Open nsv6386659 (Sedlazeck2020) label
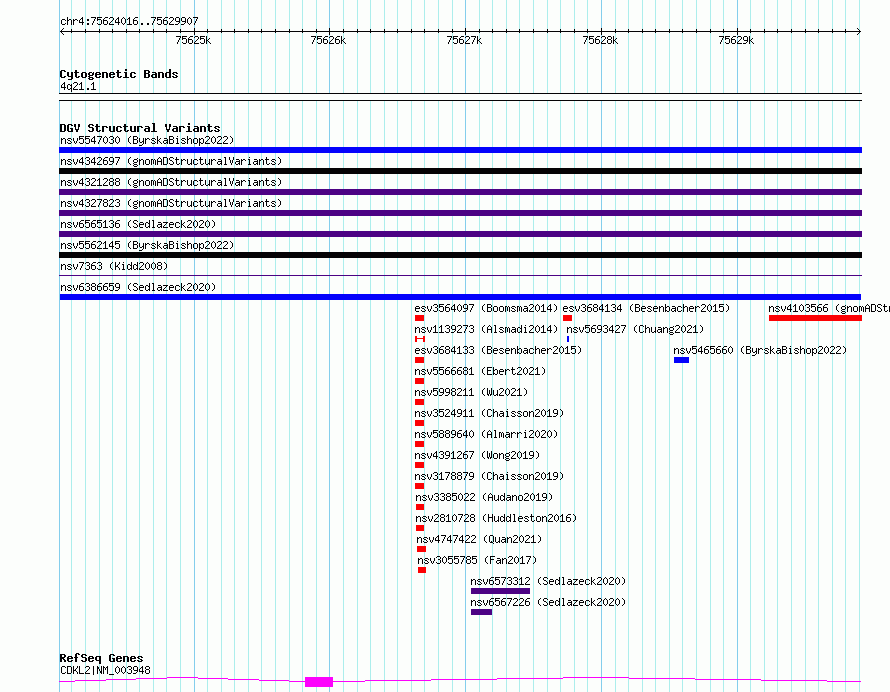 tap(138, 287)
